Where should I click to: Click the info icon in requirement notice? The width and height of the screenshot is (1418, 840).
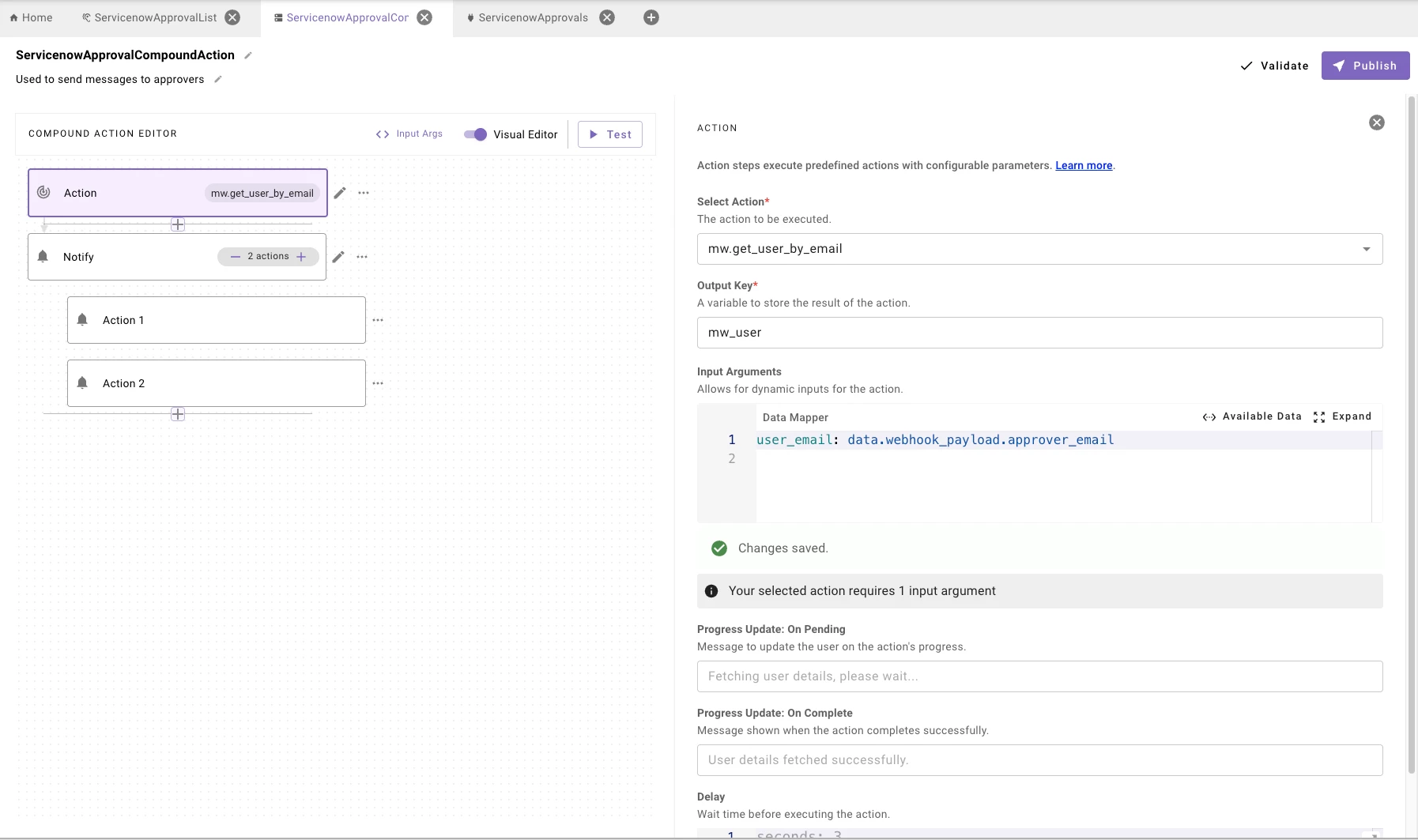711,591
